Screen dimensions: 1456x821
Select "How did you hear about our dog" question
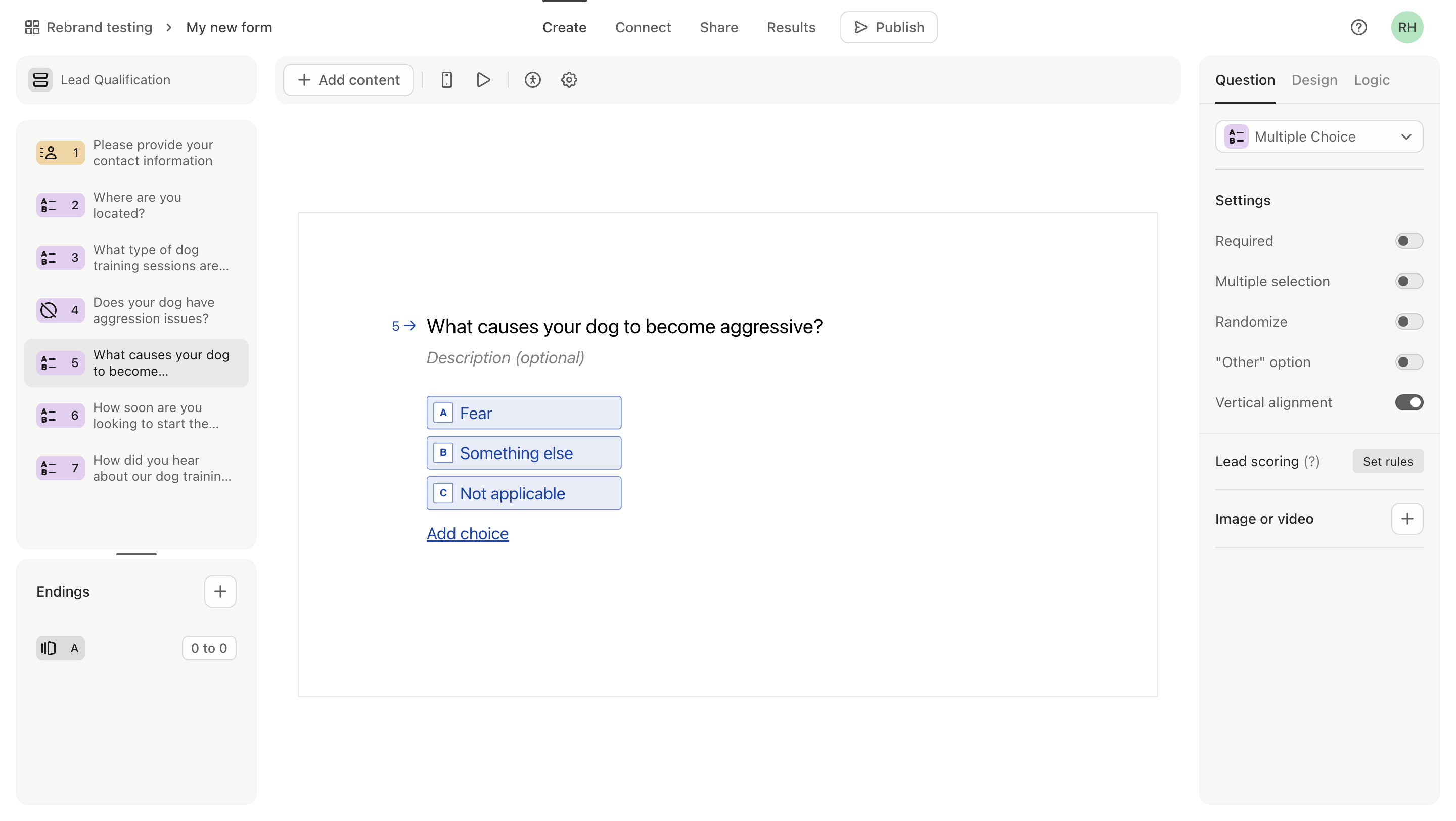pos(136,468)
